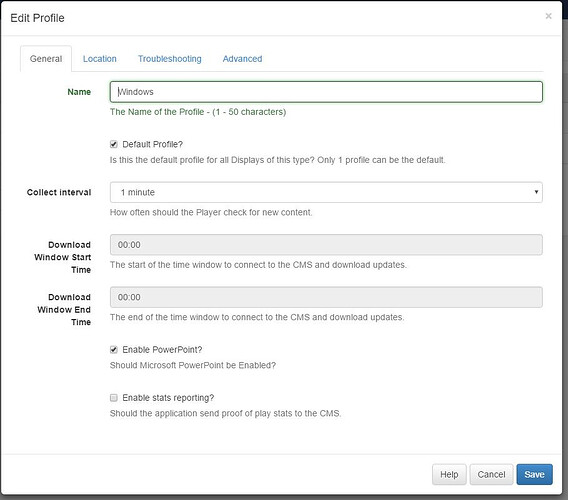Enable stats reporting checkbox
Viewport: 568px width, 500px height.
point(114,398)
